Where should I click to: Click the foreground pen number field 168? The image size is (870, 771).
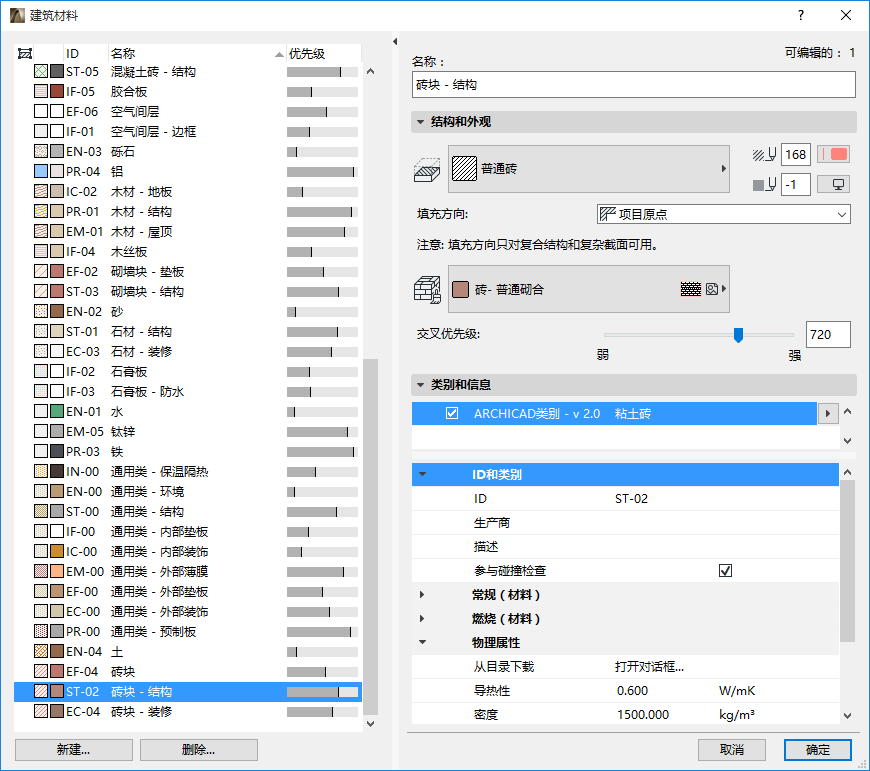pos(796,155)
